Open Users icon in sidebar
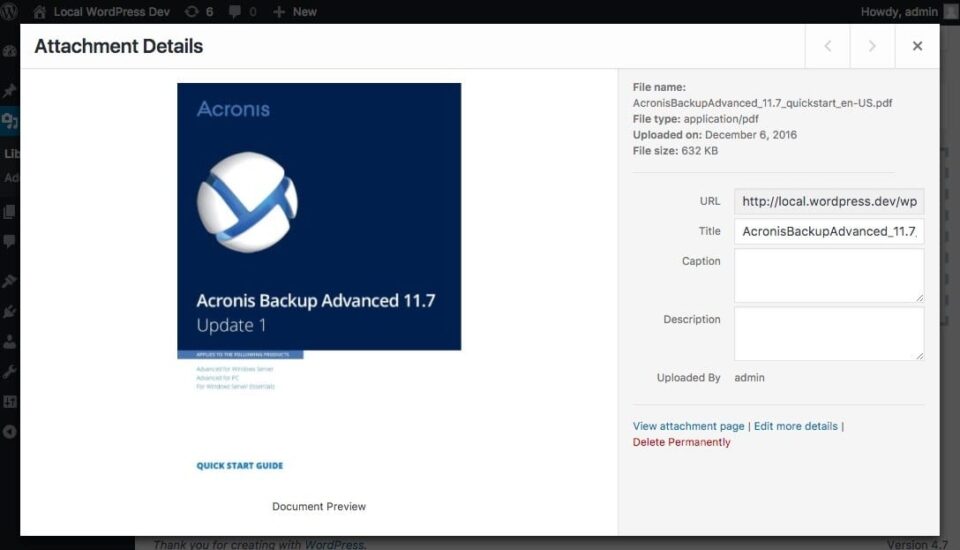The height and width of the screenshot is (550, 960). click(x=9, y=342)
